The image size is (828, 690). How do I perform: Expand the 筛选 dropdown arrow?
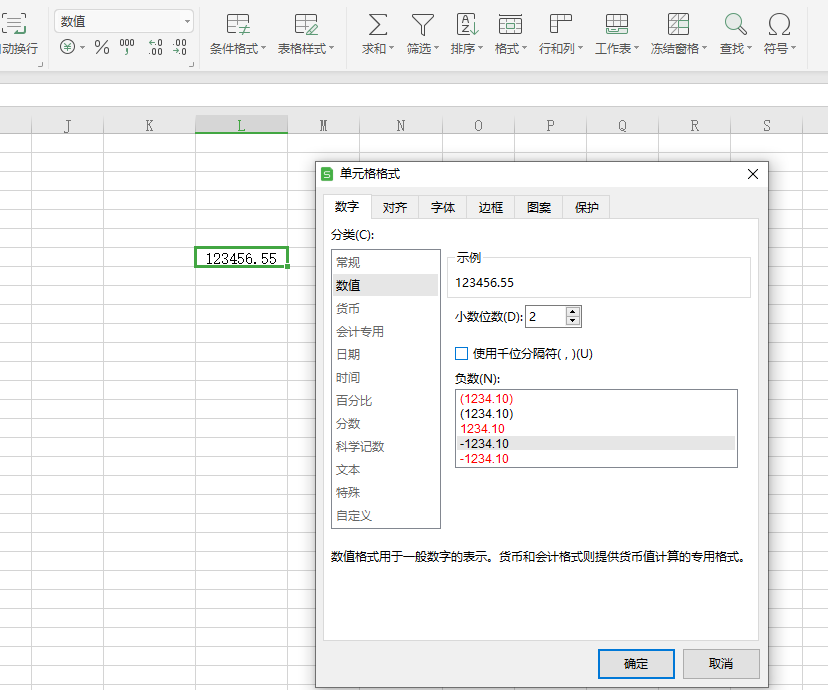(436, 49)
